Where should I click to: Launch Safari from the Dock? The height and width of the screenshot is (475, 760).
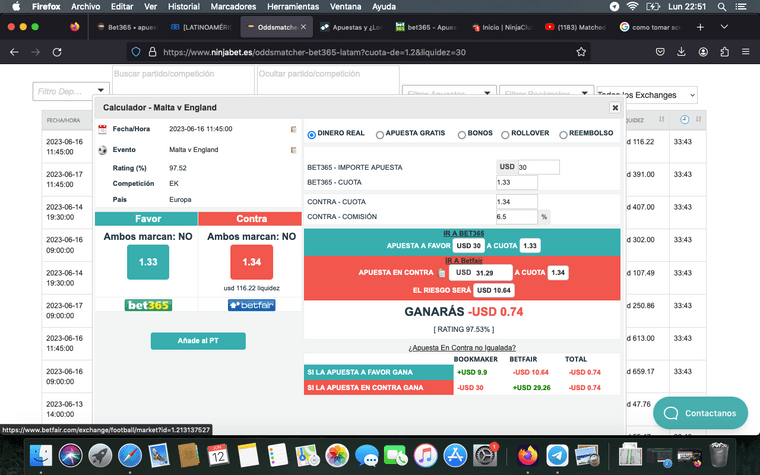129,456
